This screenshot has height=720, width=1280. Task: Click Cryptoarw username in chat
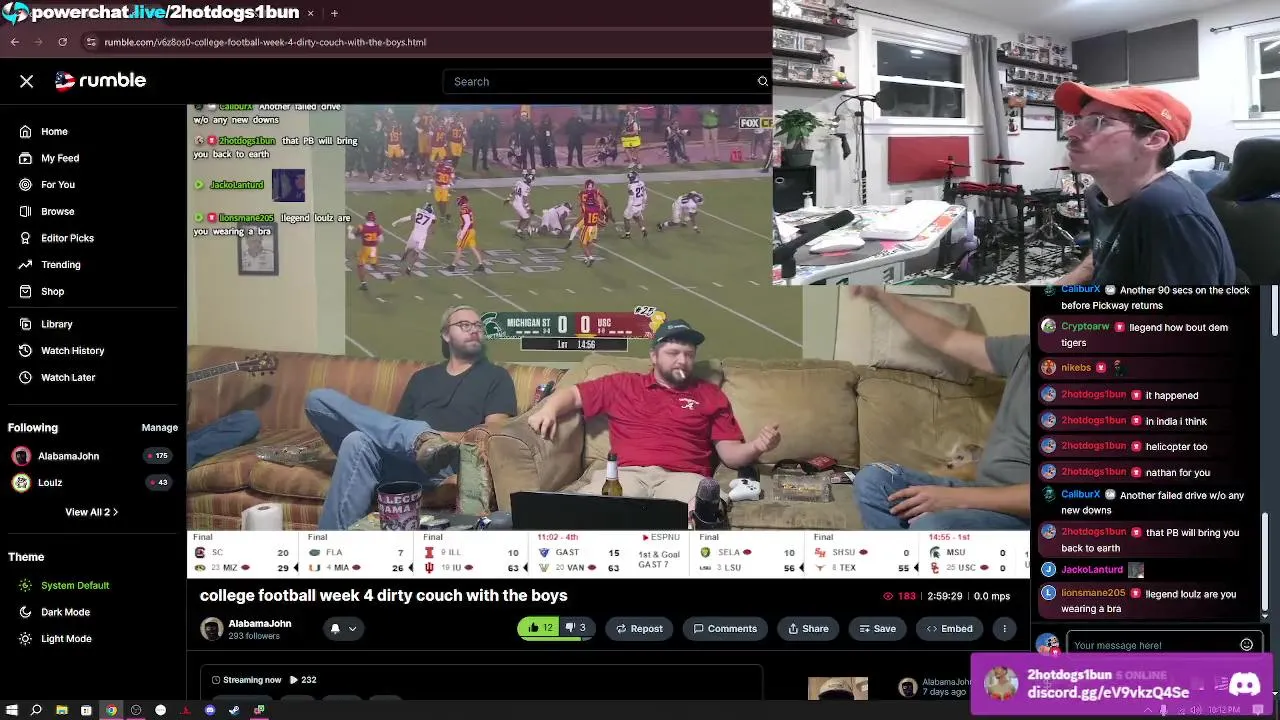1085,327
